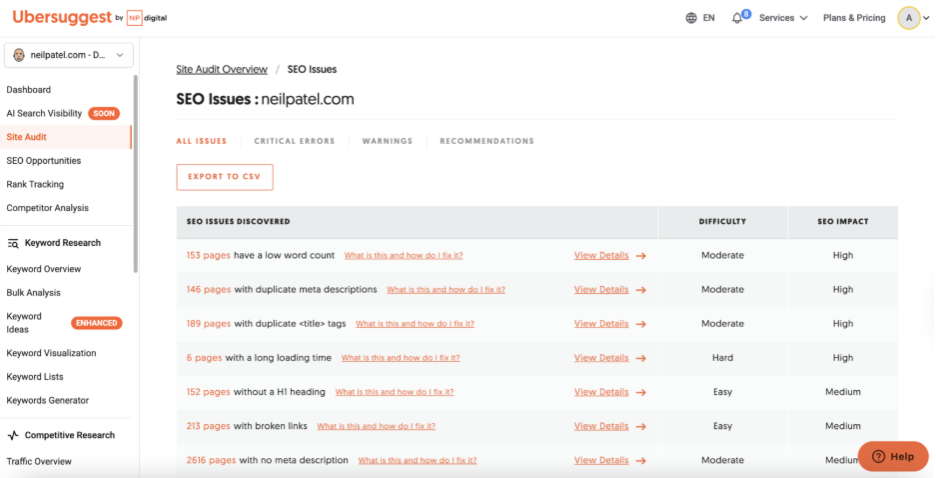Open Rank Tracking in sidebar
The image size is (936, 478).
click(35, 184)
